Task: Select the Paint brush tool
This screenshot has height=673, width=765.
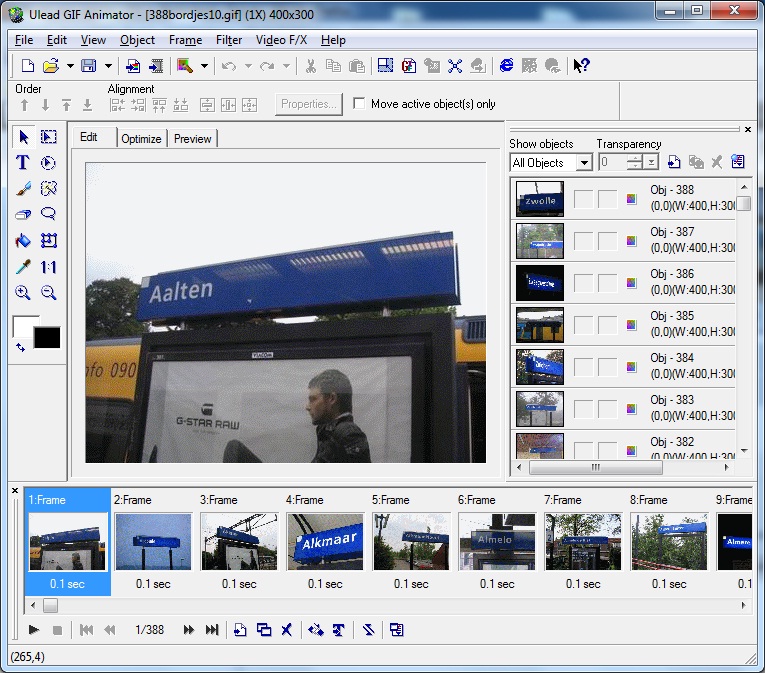Action: tap(23, 188)
